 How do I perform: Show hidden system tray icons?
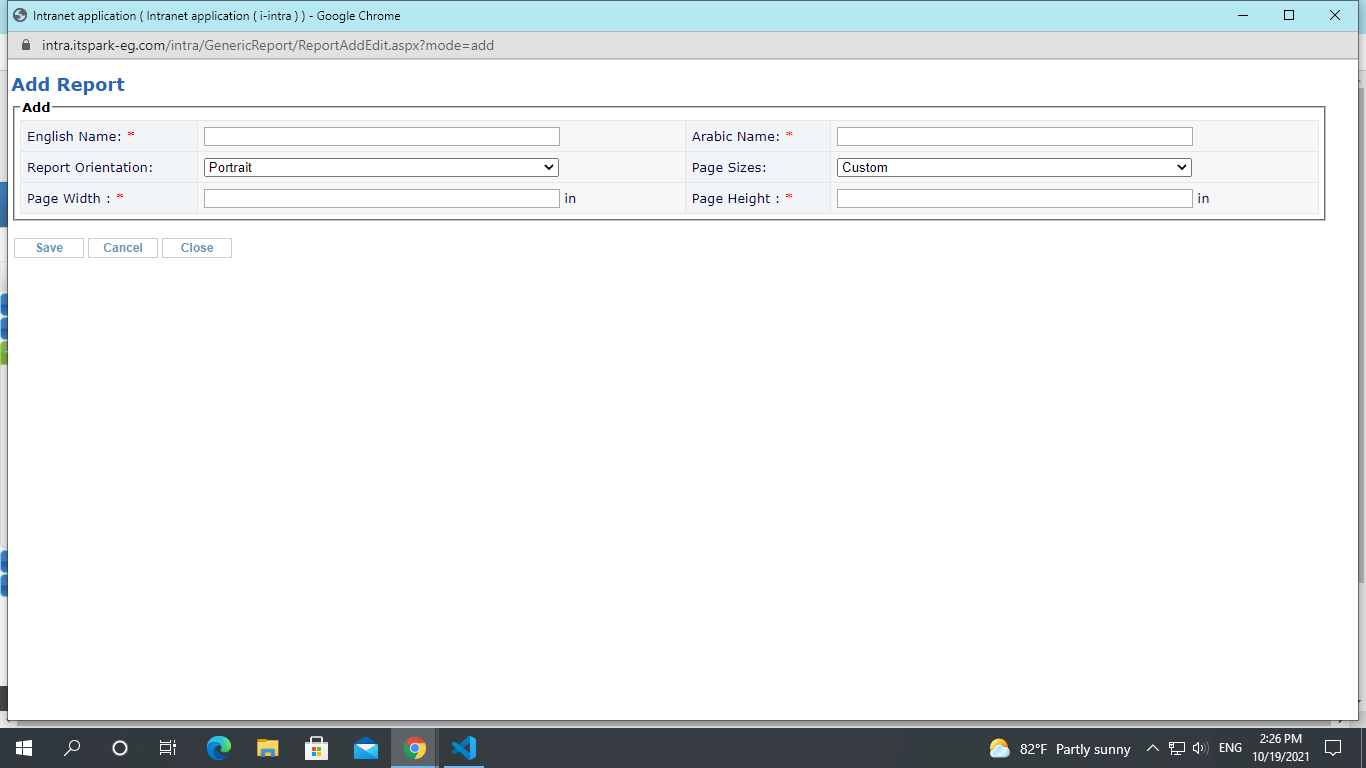1152,748
